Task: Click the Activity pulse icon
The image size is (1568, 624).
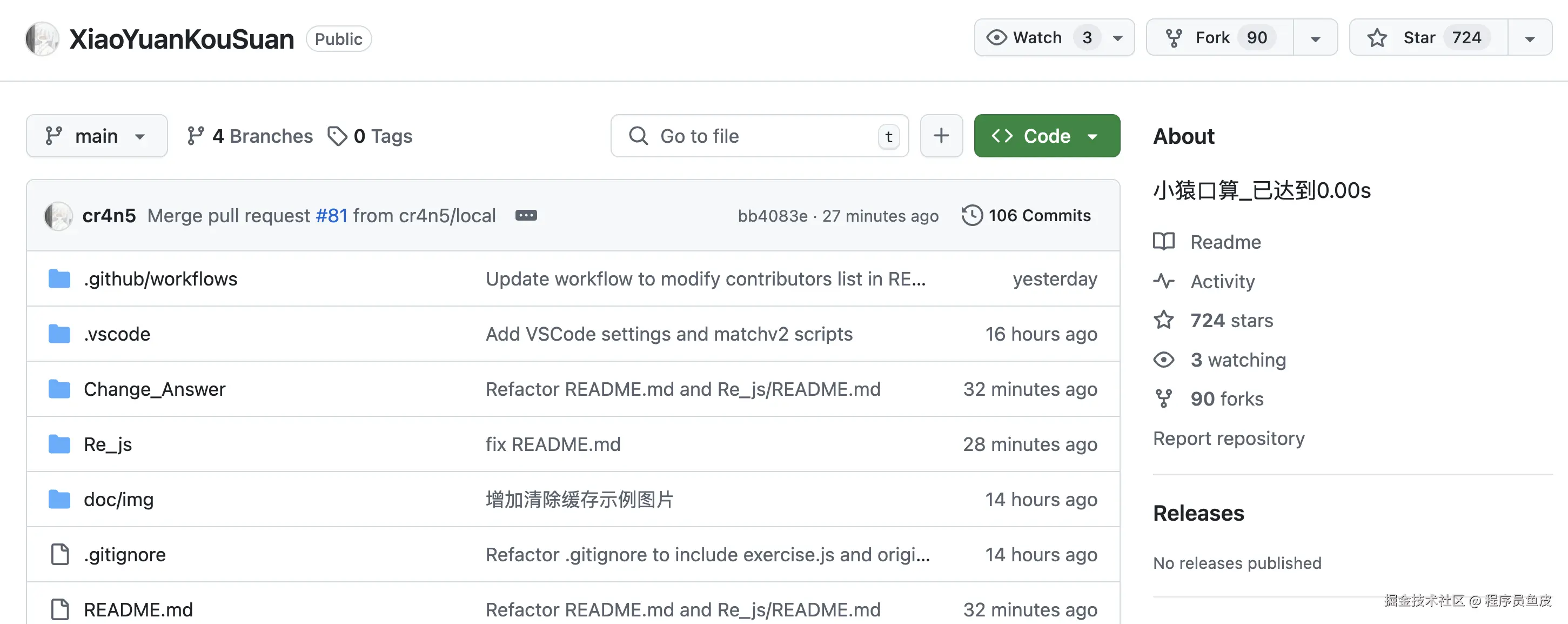Action: [x=1163, y=281]
